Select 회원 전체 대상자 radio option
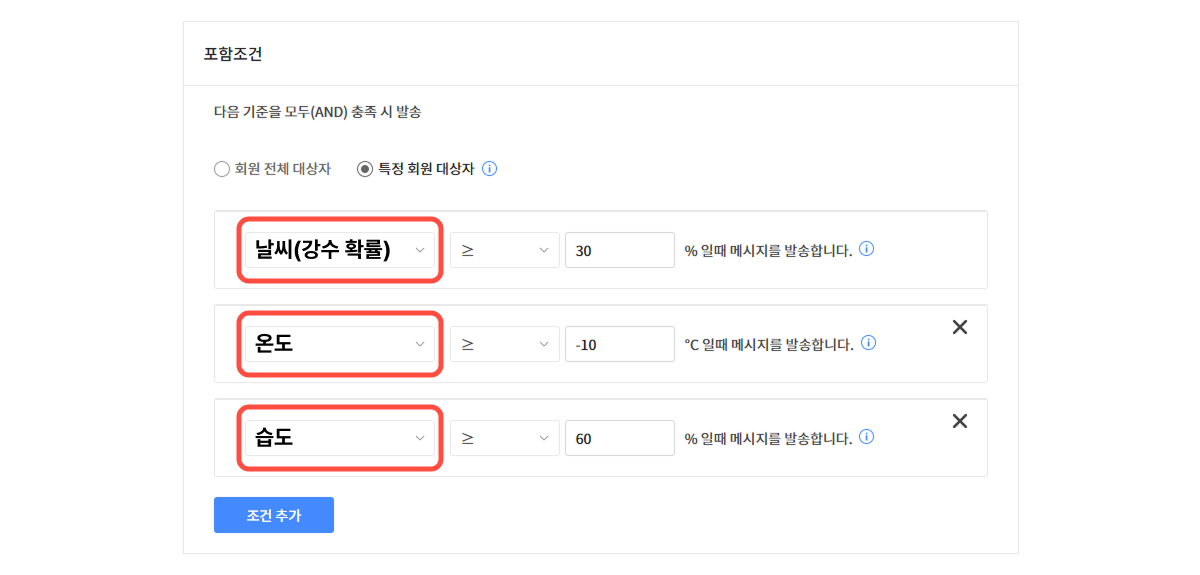 [222, 169]
